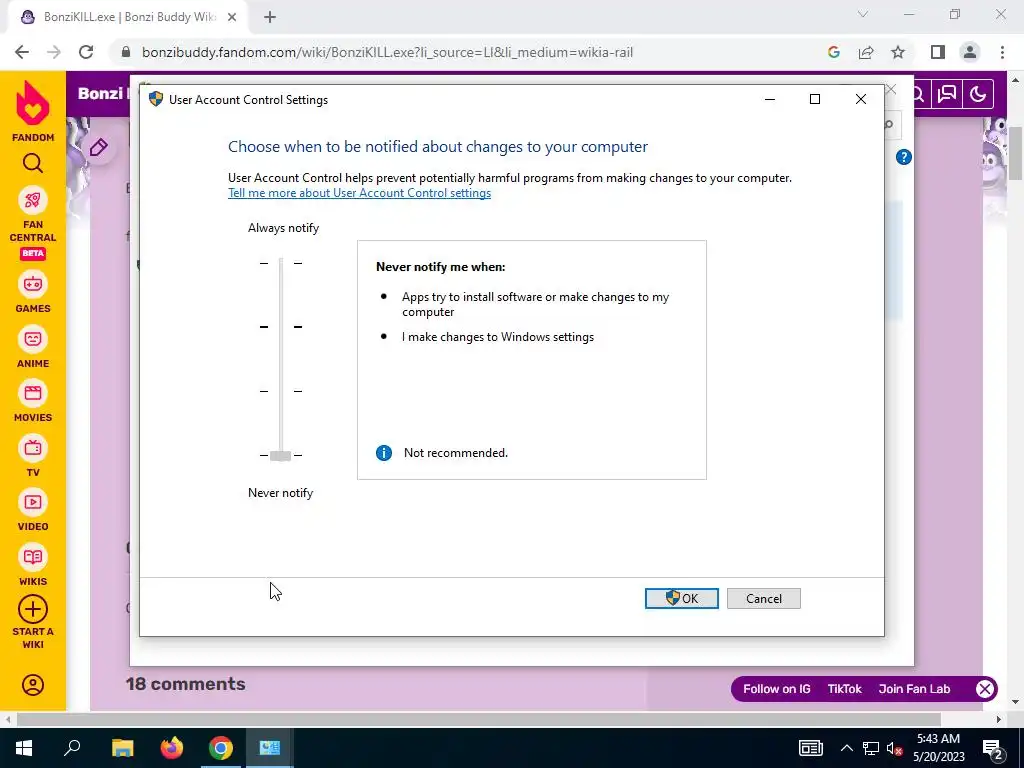Click Follow on IG link

(x=776, y=689)
